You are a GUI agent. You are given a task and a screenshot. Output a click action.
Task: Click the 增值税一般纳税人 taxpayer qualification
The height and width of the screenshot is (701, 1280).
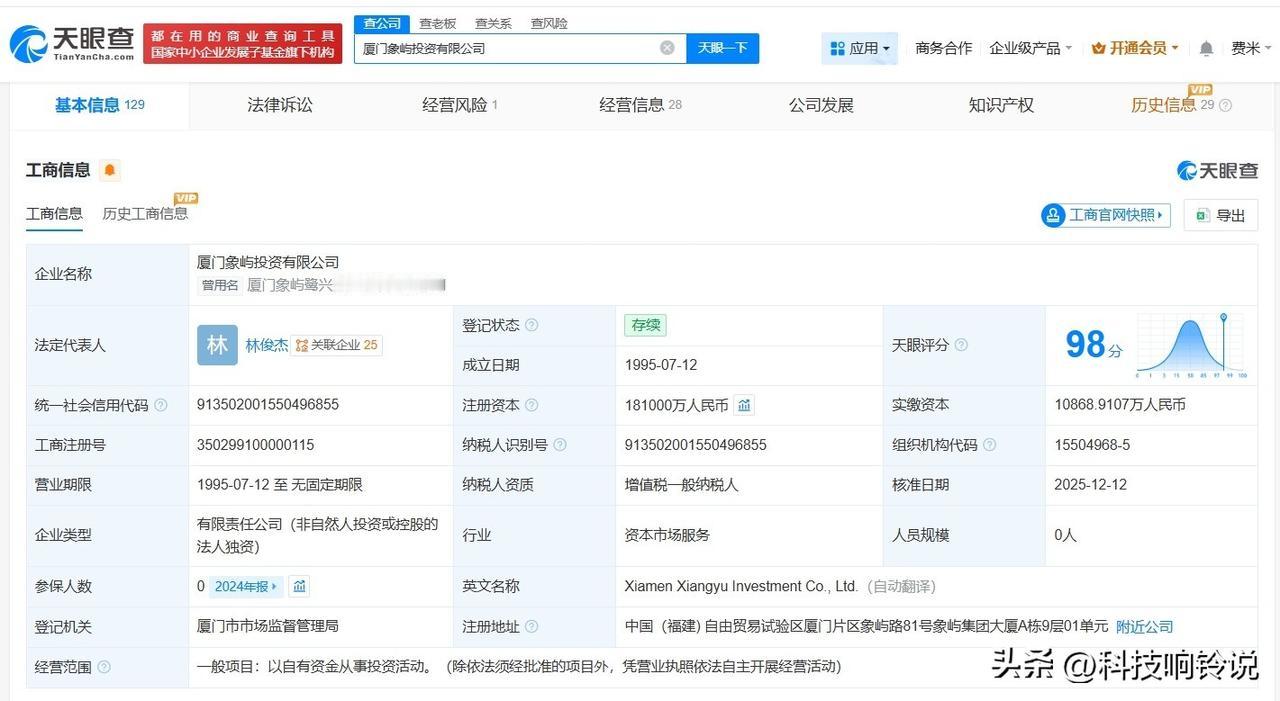682,485
